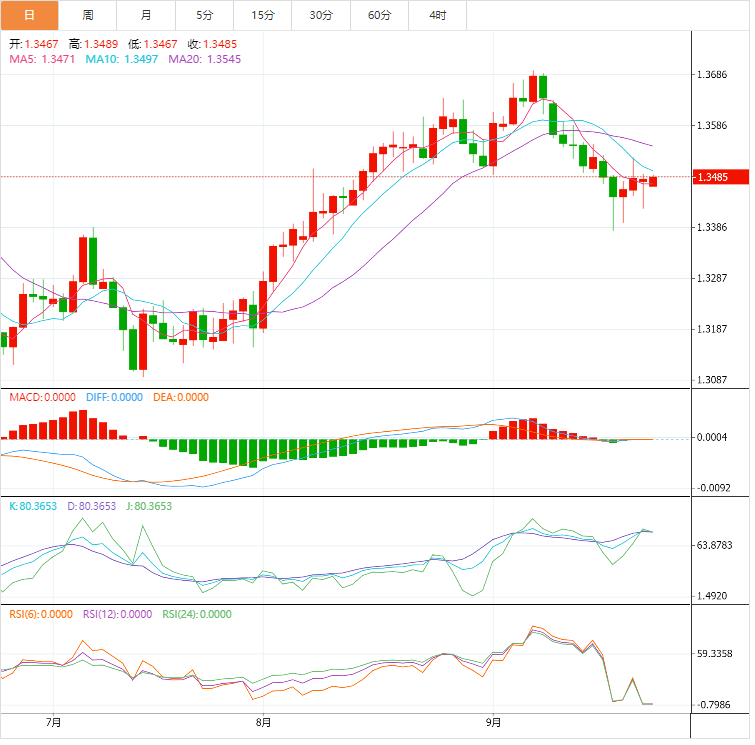The height and width of the screenshot is (745, 755).
Task: Click the DEA legend label
Action: coord(181,397)
